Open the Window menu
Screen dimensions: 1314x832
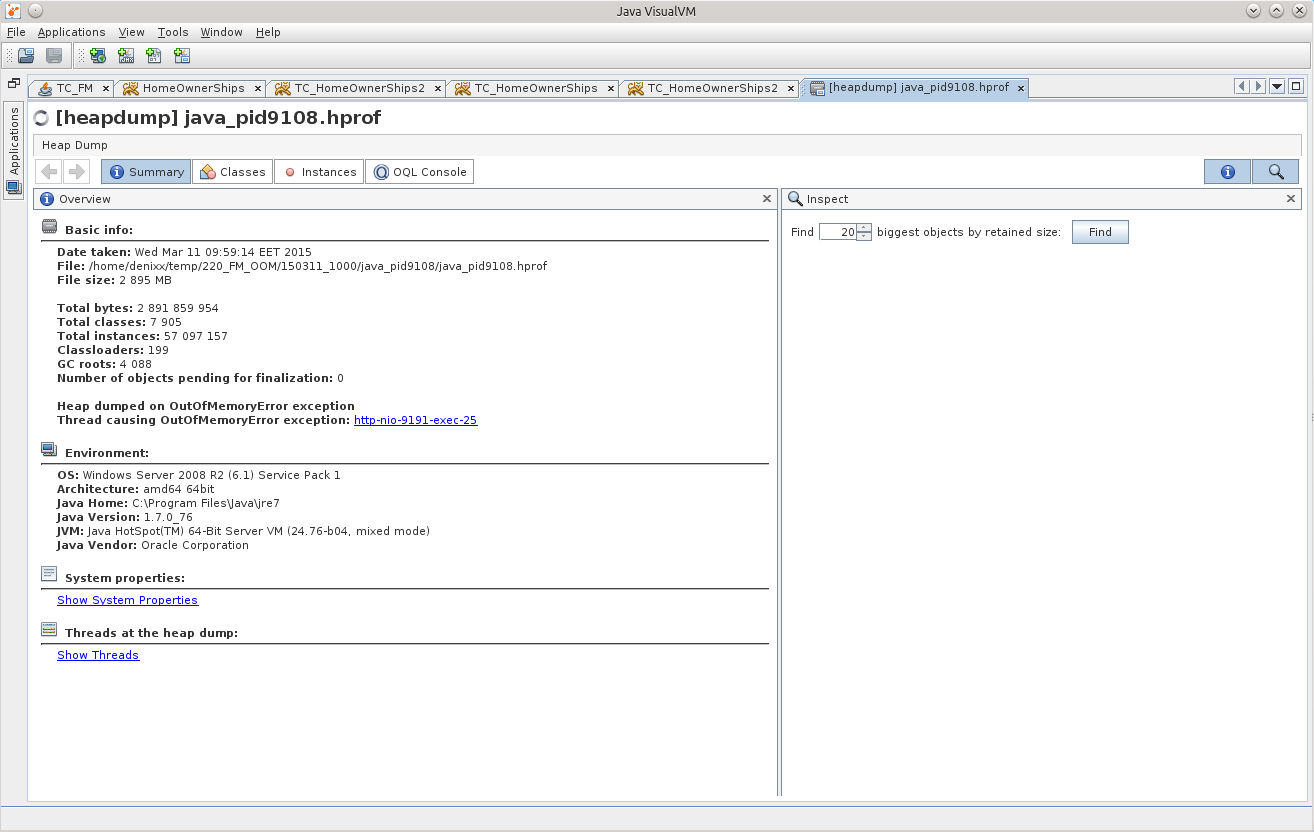221,32
